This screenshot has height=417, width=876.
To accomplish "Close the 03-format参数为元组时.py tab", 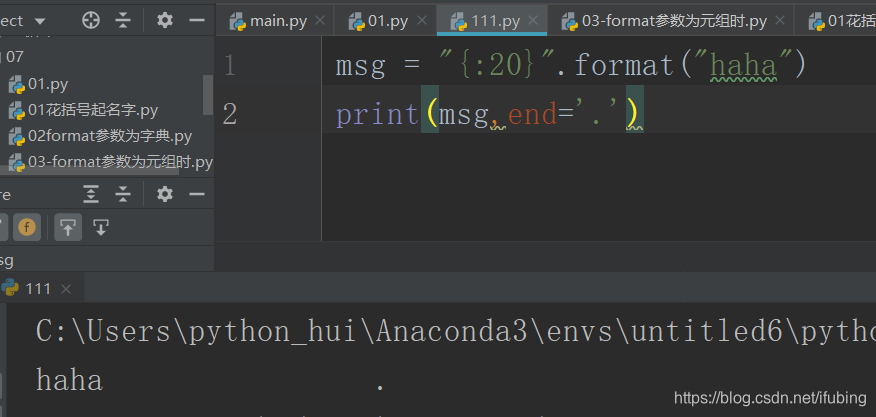I will [780, 21].
